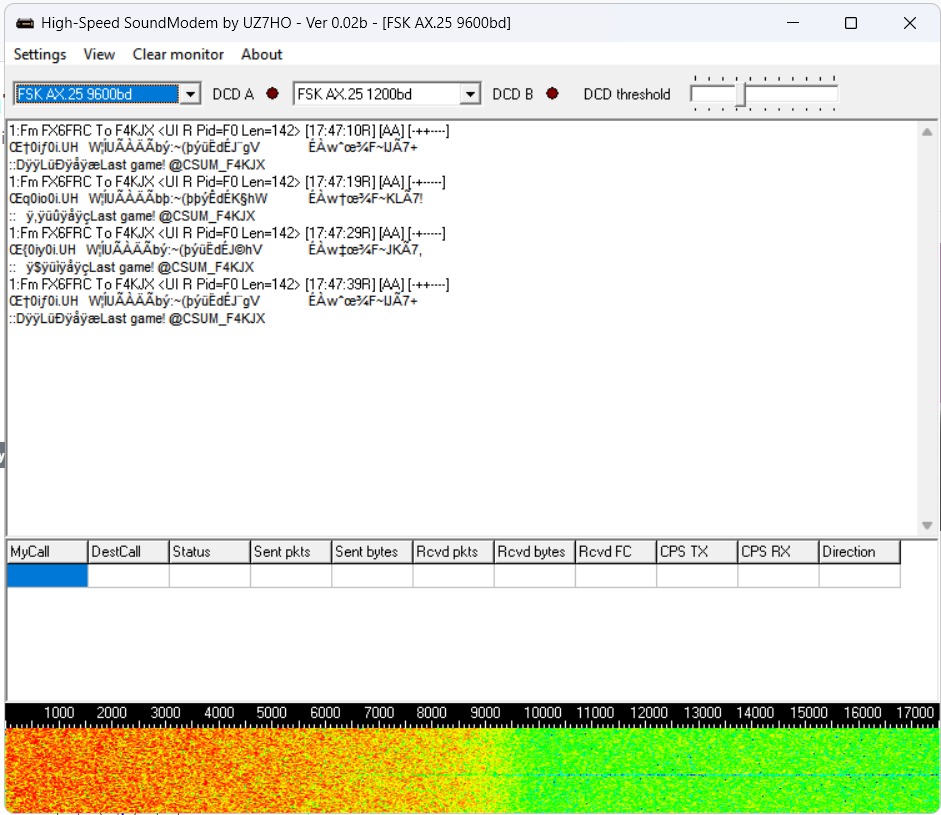Open the Settings menu

(40, 54)
